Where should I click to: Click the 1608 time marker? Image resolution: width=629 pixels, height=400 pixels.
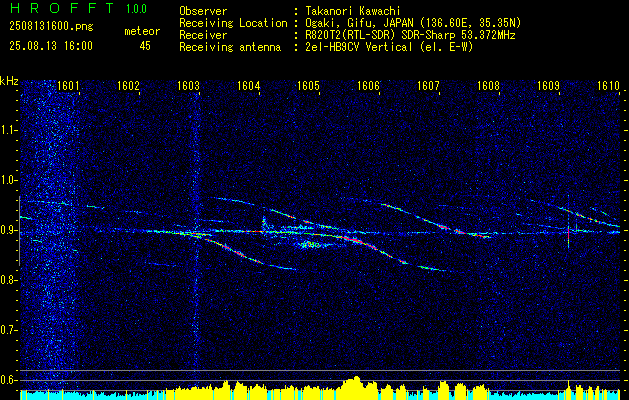pyautogui.click(x=488, y=86)
